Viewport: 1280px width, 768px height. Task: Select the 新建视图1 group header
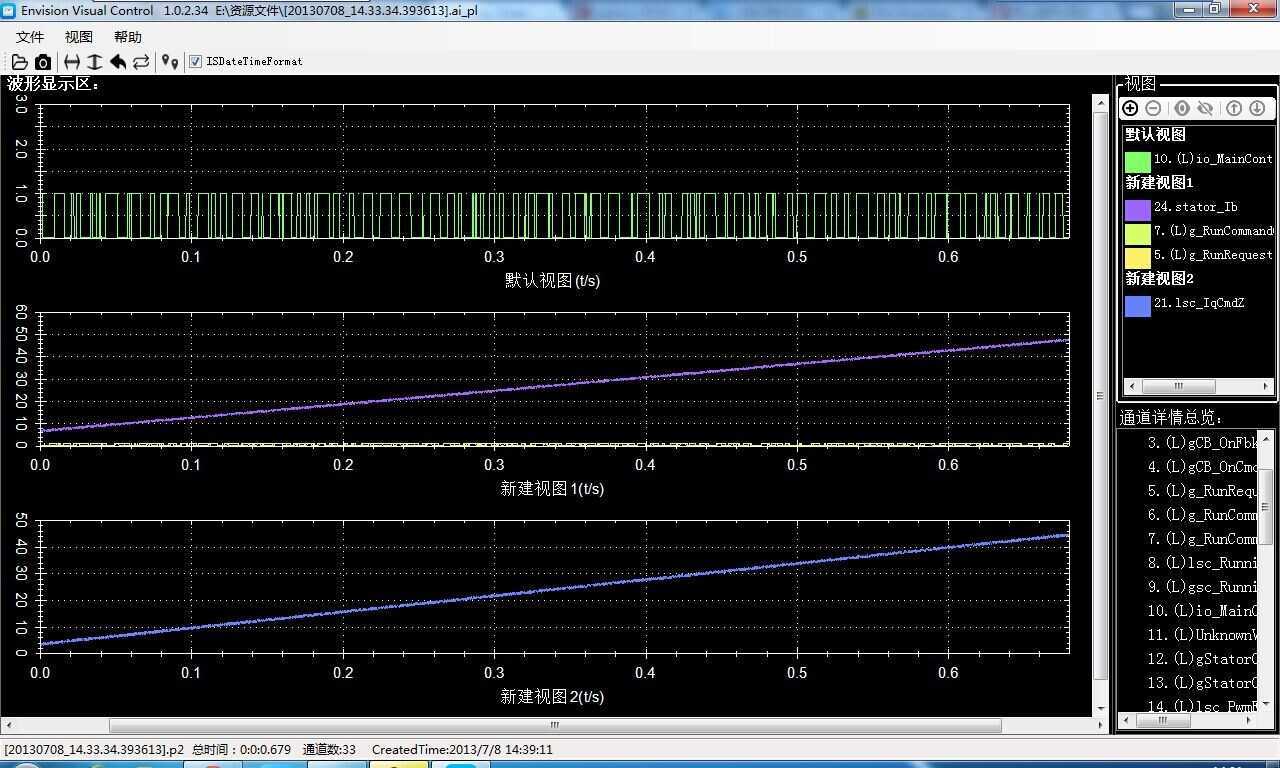click(x=1159, y=183)
